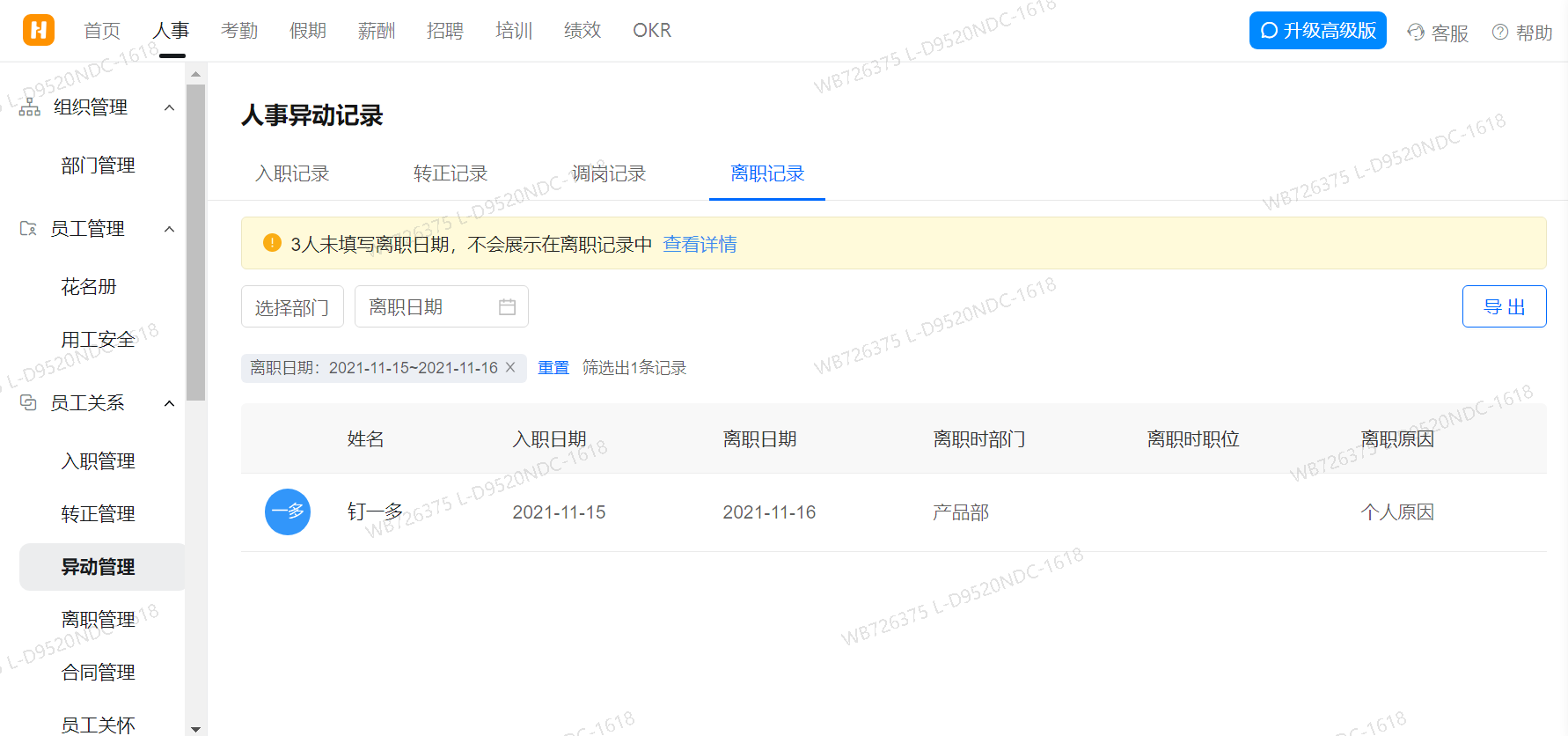
Task: Click the calendar icon in 离职日期 field
Action: [x=507, y=306]
